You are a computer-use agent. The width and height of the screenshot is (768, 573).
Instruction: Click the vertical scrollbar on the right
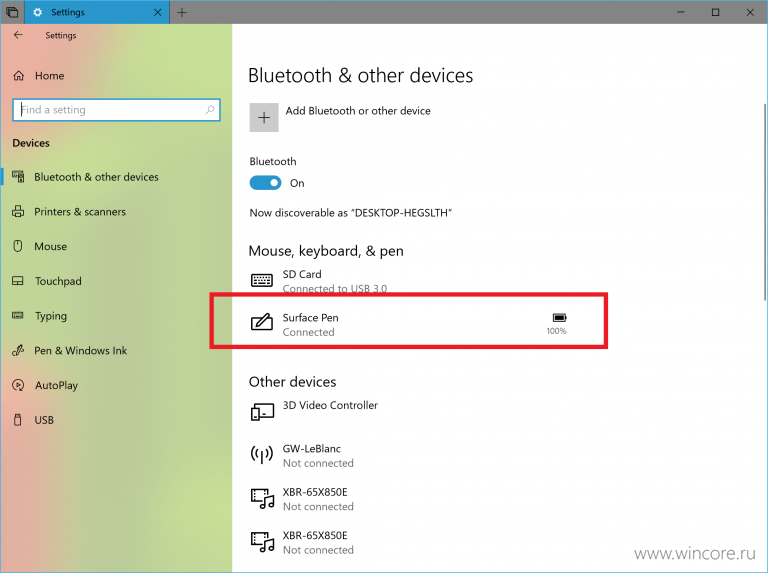[x=765, y=202]
